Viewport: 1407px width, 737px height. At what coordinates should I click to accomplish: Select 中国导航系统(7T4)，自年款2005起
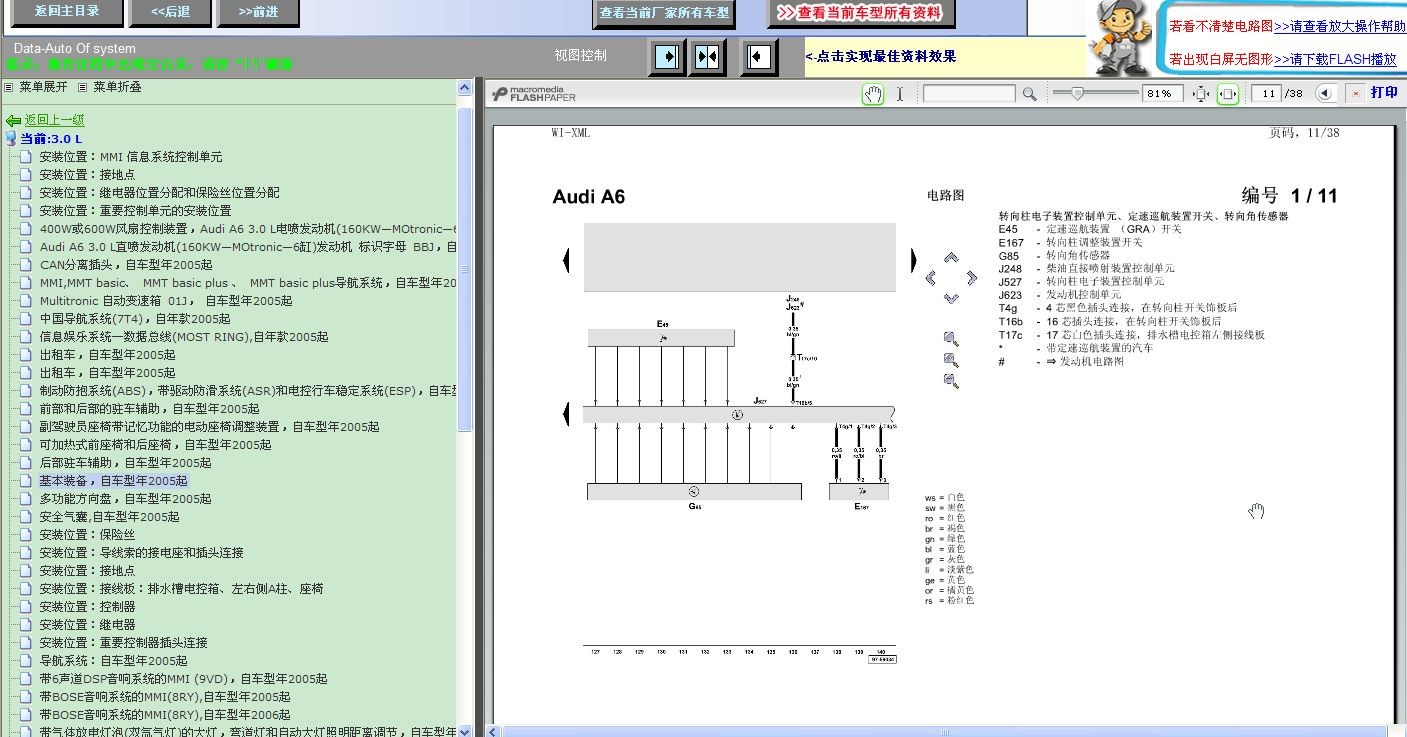135,319
